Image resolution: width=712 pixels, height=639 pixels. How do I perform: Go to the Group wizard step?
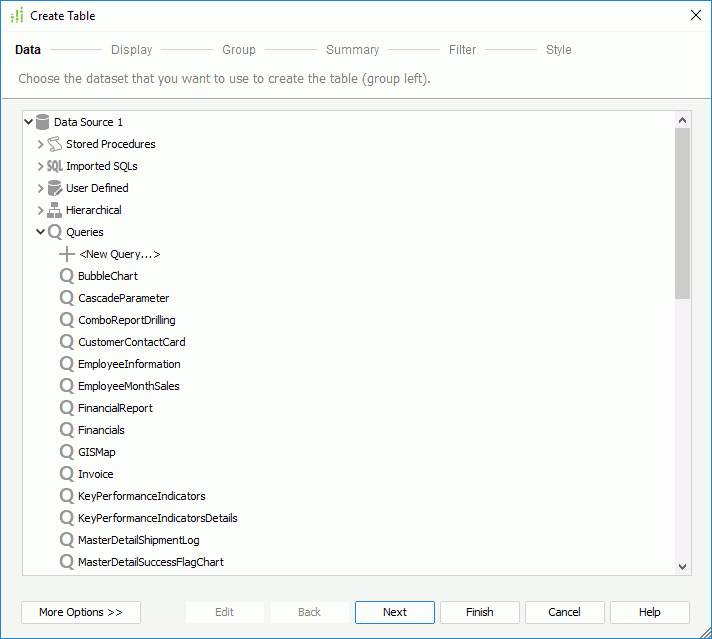click(x=239, y=50)
